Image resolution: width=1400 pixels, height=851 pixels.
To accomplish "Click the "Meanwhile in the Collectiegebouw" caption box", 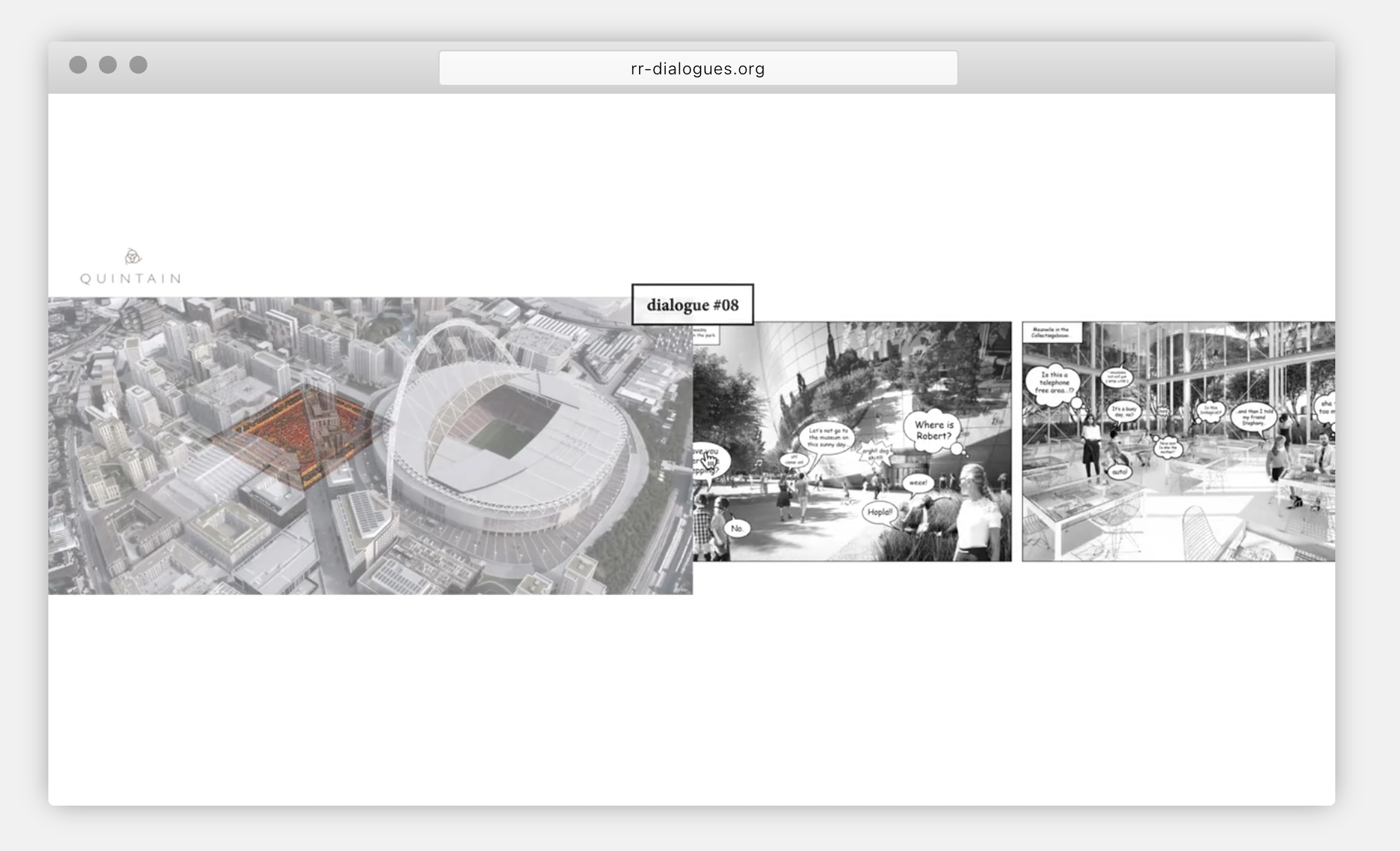I will tap(1050, 332).
